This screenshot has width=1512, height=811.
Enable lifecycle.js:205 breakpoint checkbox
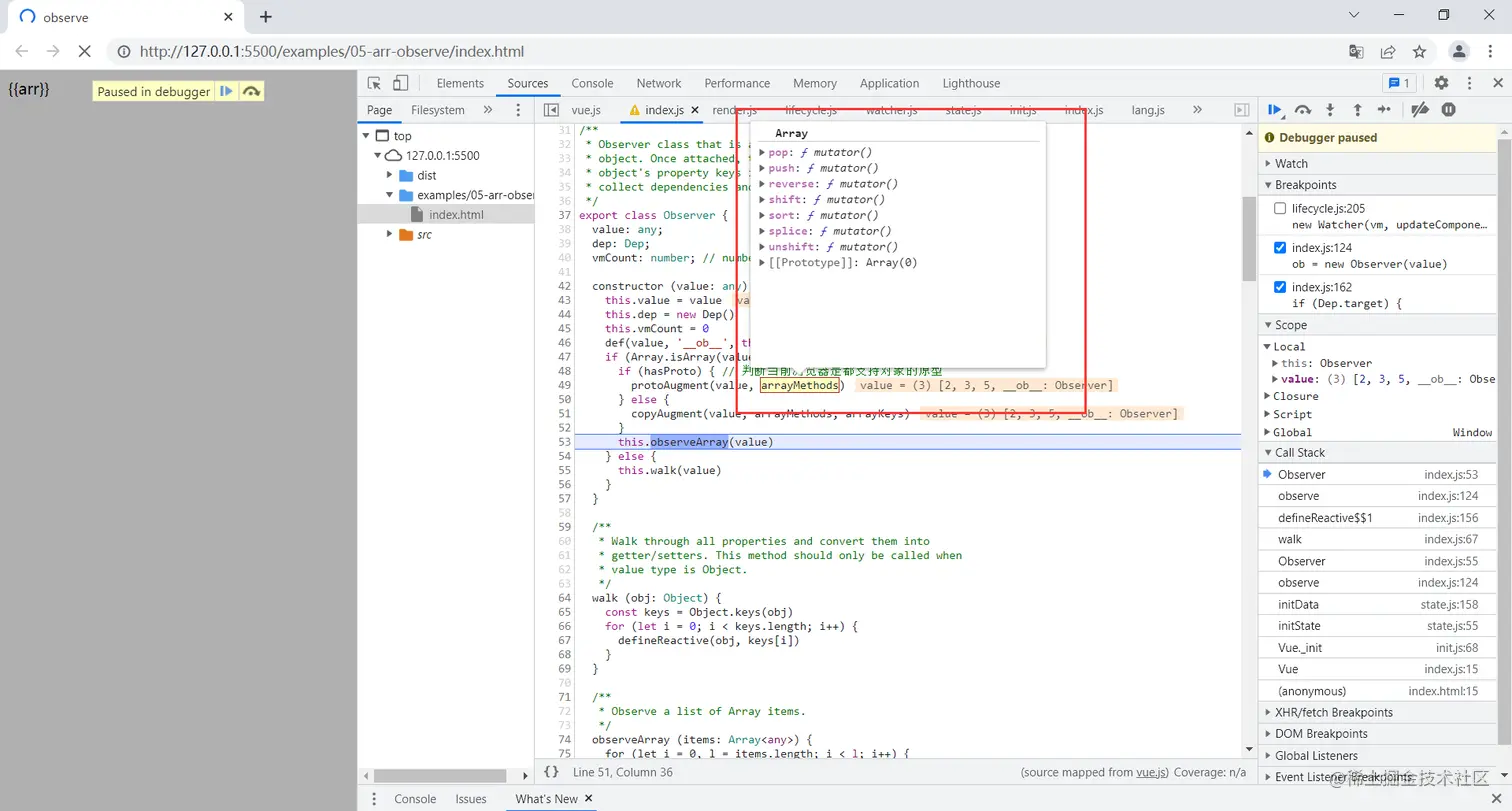[x=1280, y=209]
